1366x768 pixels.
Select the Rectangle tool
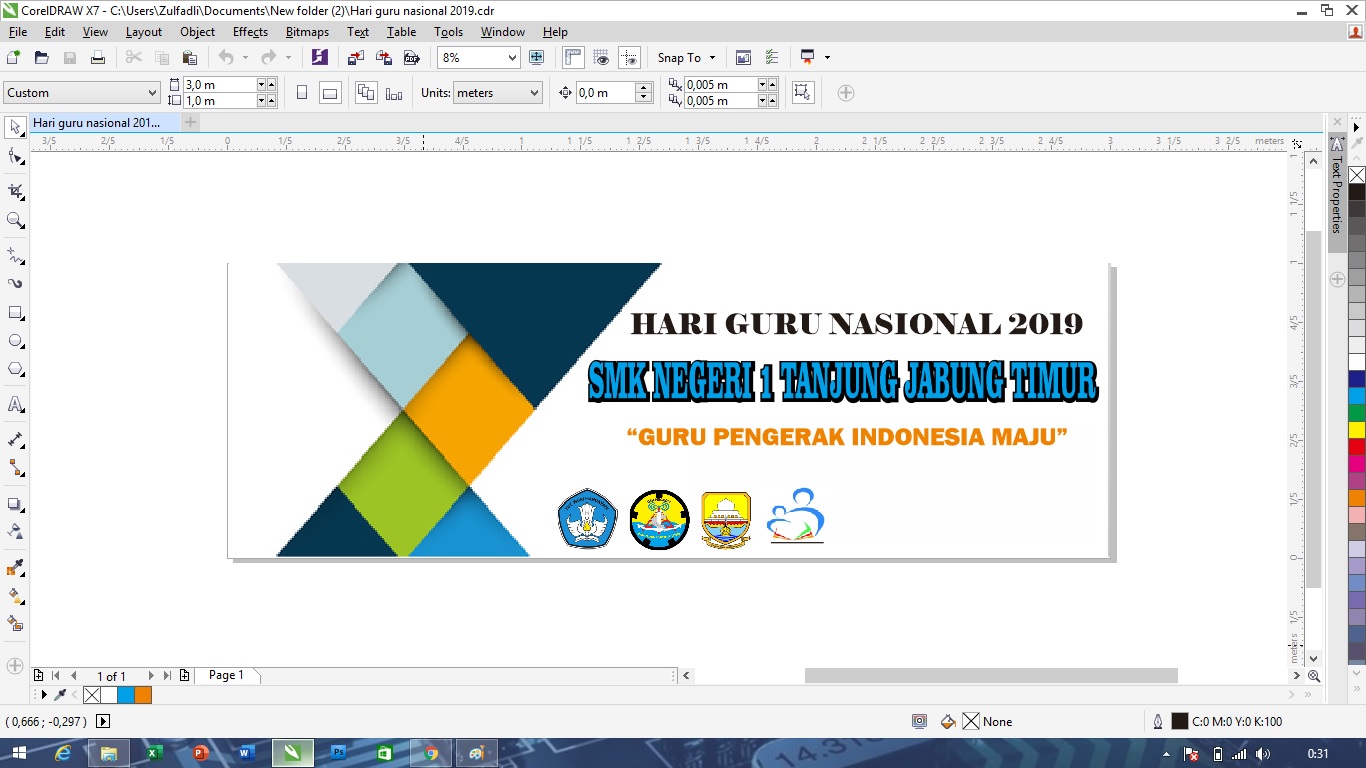click(x=16, y=313)
